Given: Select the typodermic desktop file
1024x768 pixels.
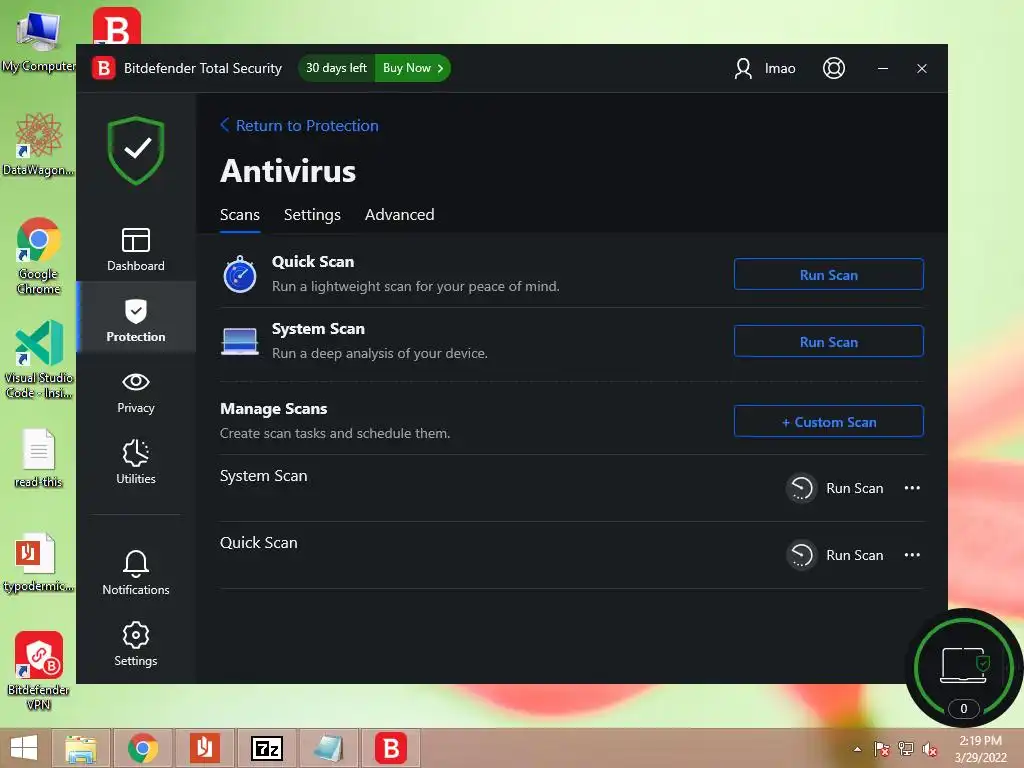Looking at the screenshot, I should pos(39,563).
